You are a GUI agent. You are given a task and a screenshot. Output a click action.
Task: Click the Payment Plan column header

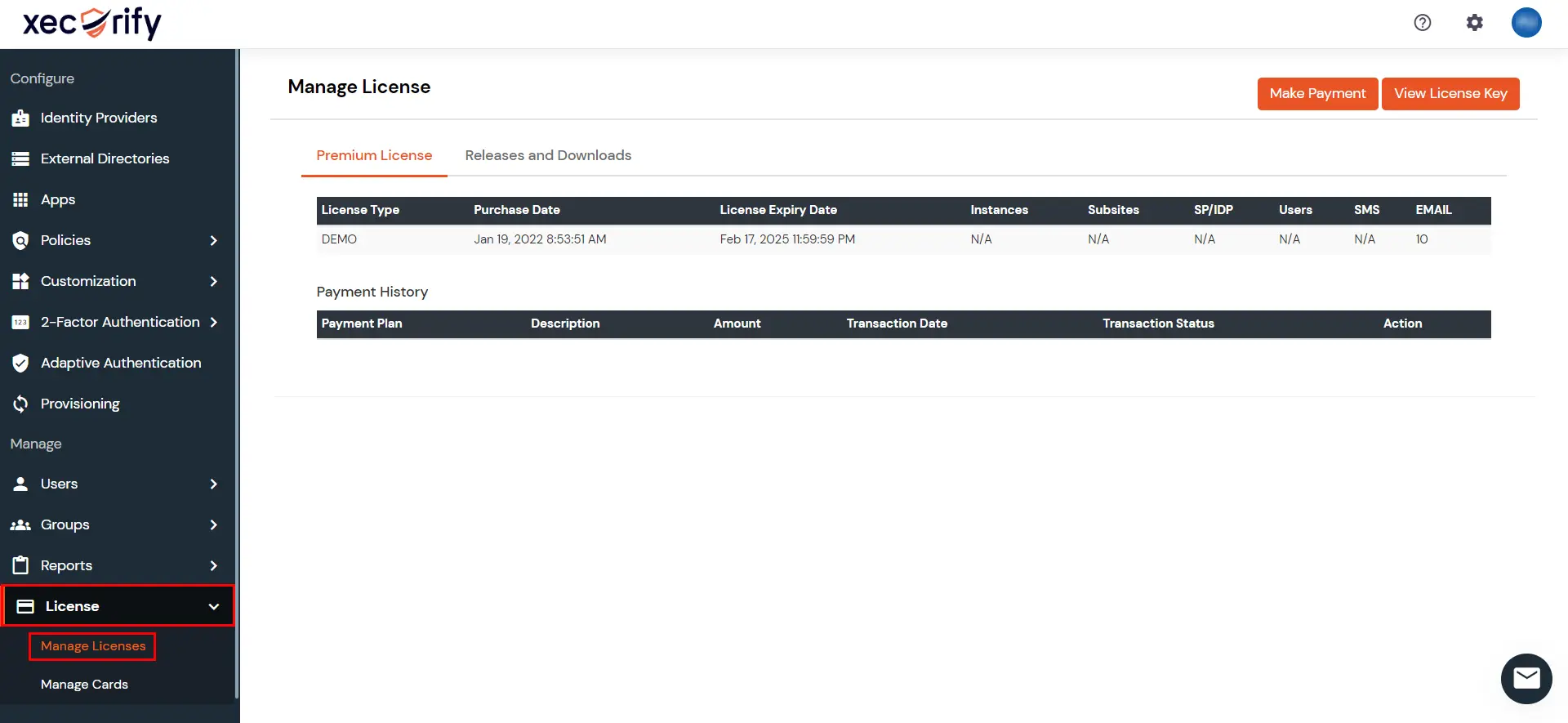(361, 324)
